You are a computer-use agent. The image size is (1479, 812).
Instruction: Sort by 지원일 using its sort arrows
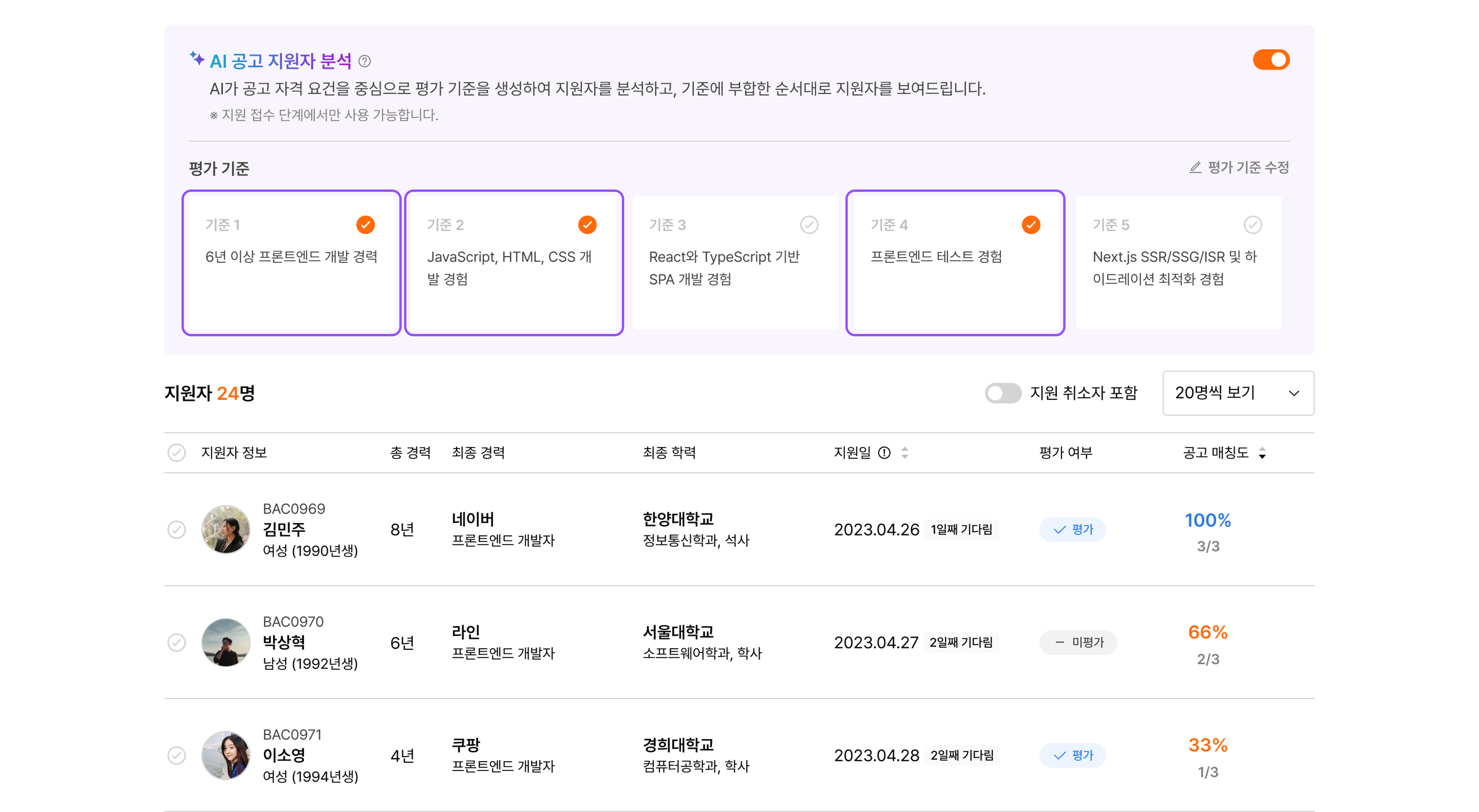905,453
